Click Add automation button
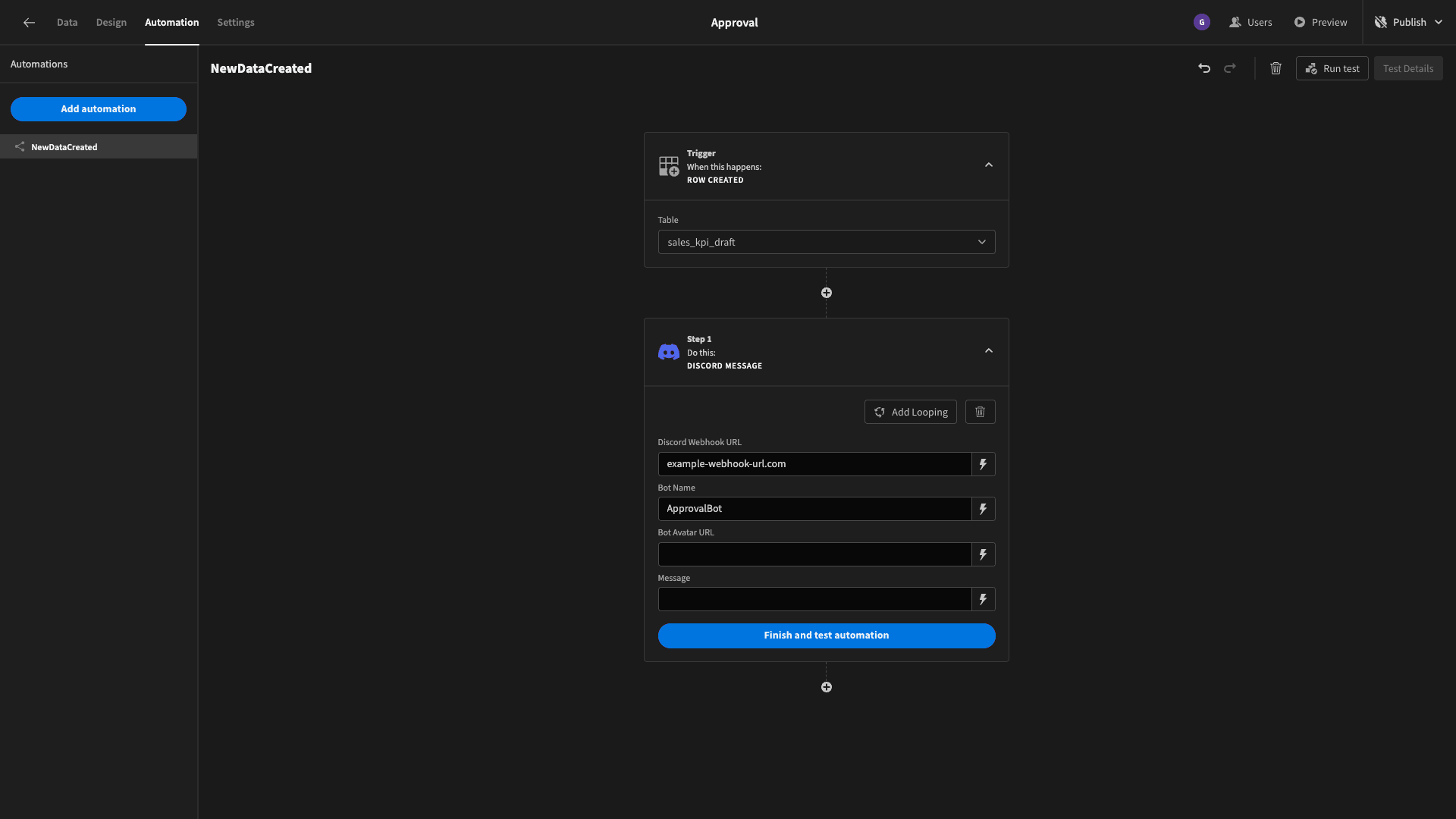This screenshot has width=1456, height=819. [99, 109]
